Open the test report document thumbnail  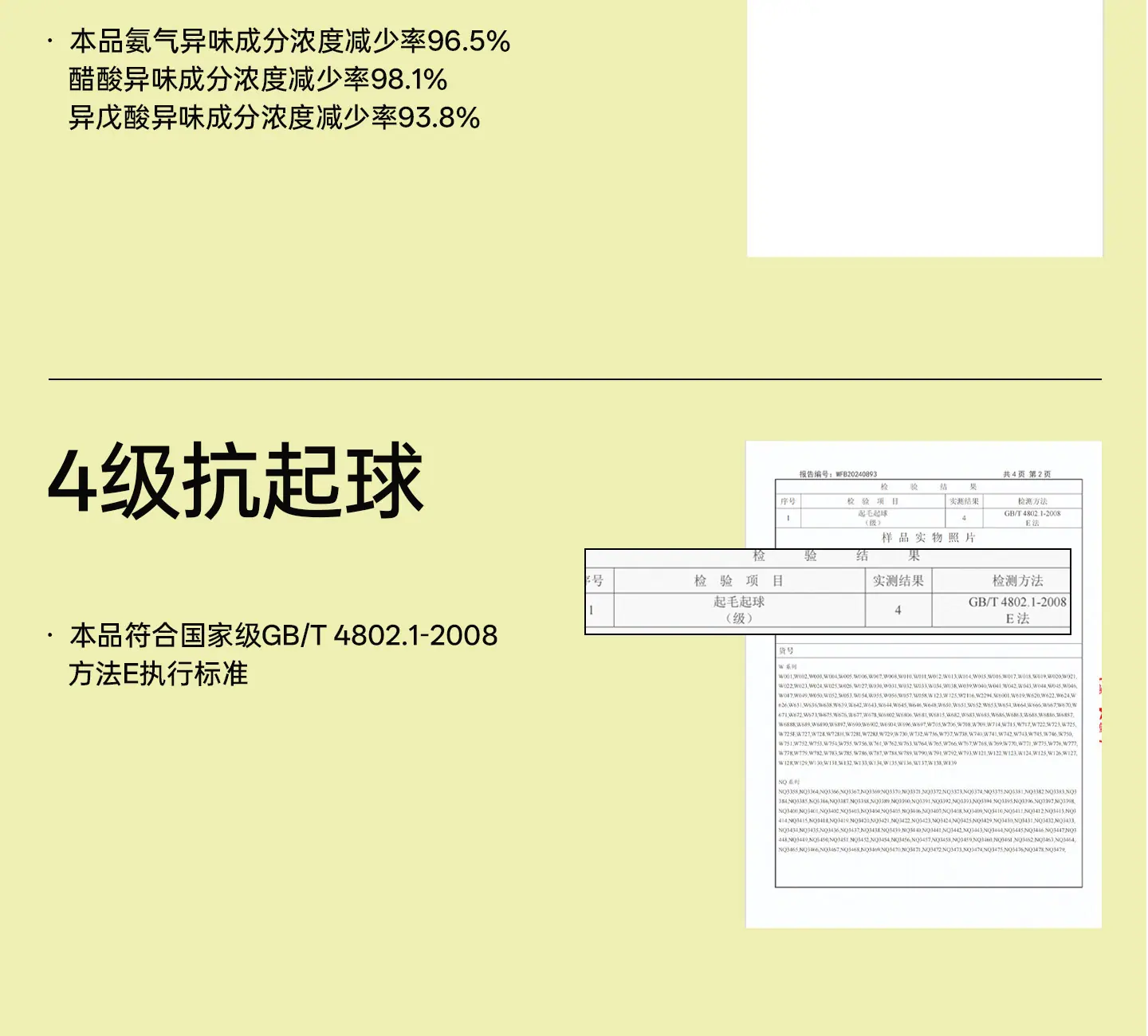click(923, 684)
